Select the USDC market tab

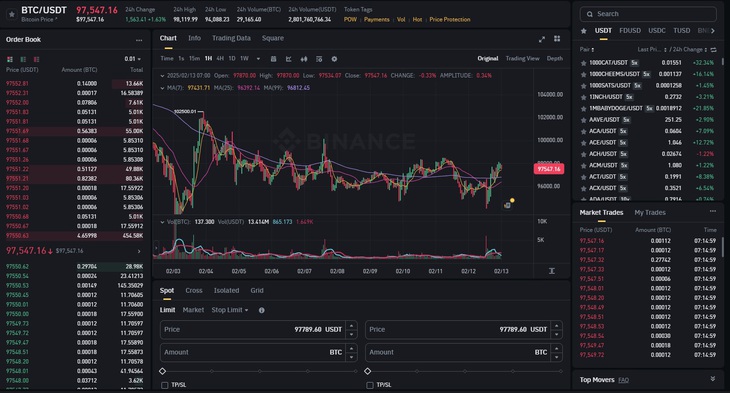coord(657,31)
